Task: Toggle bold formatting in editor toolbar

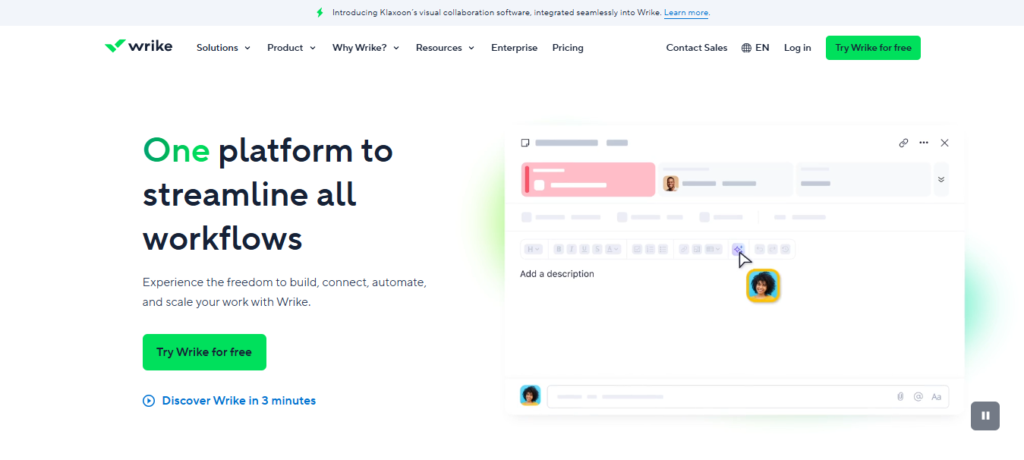Action: click(x=558, y=249)
